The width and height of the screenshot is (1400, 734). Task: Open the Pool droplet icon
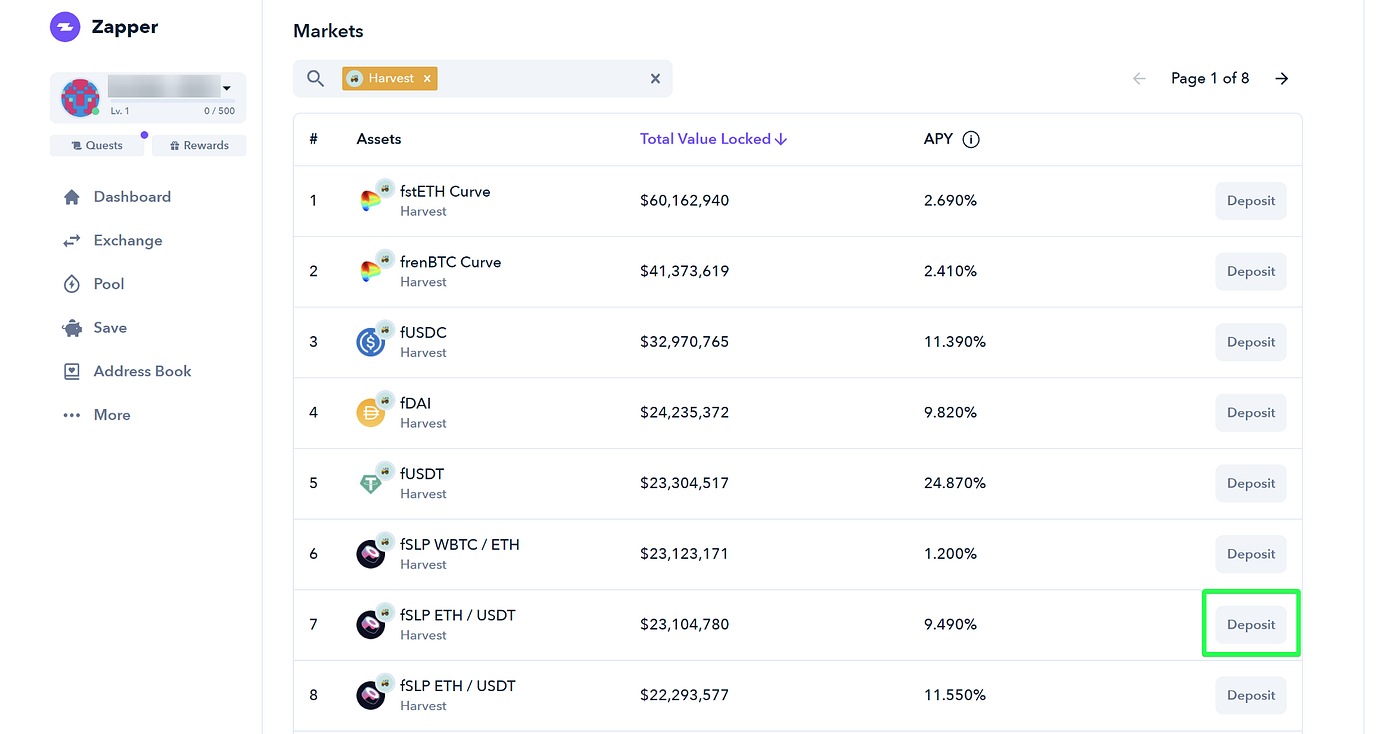(x=72, y=284)
